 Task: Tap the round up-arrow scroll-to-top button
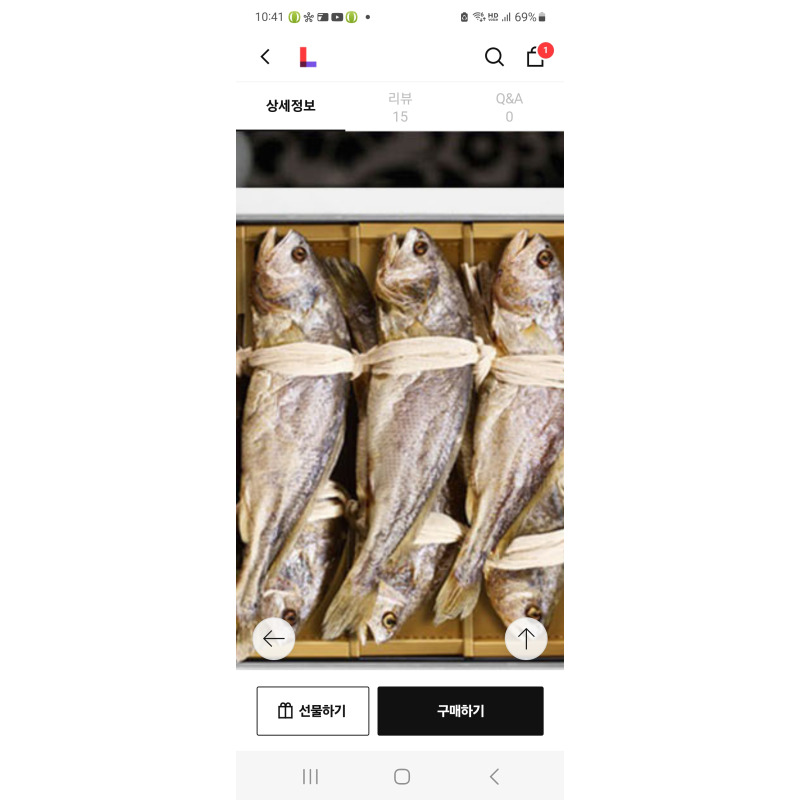526,638
